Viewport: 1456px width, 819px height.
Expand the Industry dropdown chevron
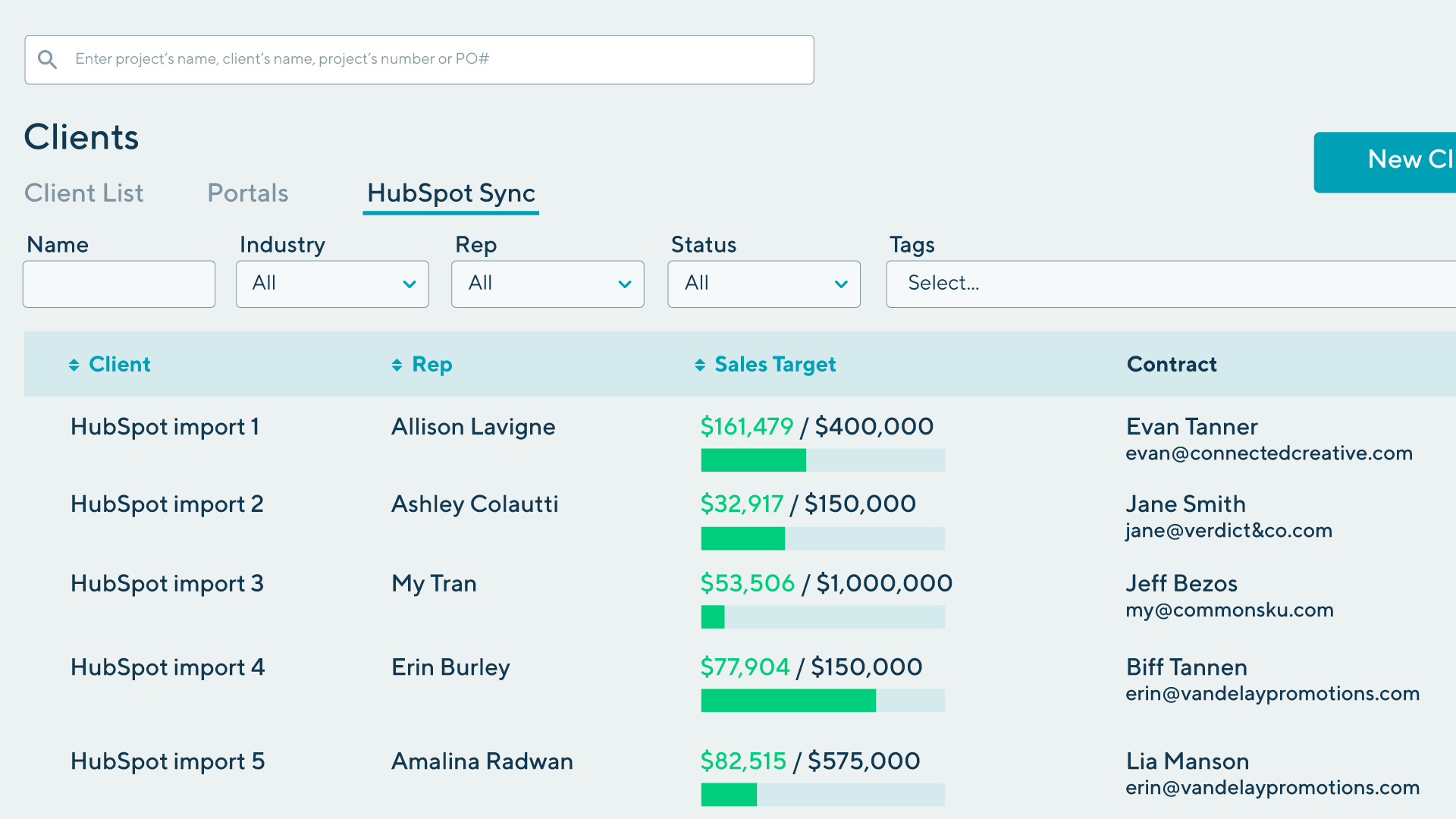[x=409, y=284]
